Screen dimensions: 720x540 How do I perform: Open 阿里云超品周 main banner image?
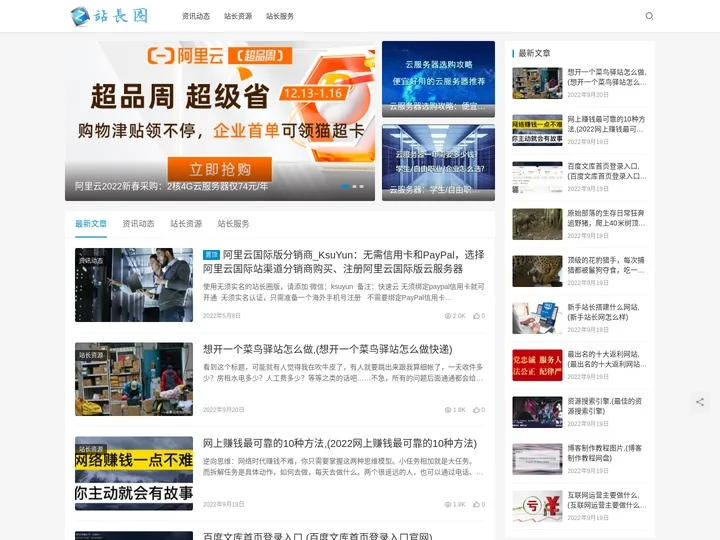(x=220, y=121)
